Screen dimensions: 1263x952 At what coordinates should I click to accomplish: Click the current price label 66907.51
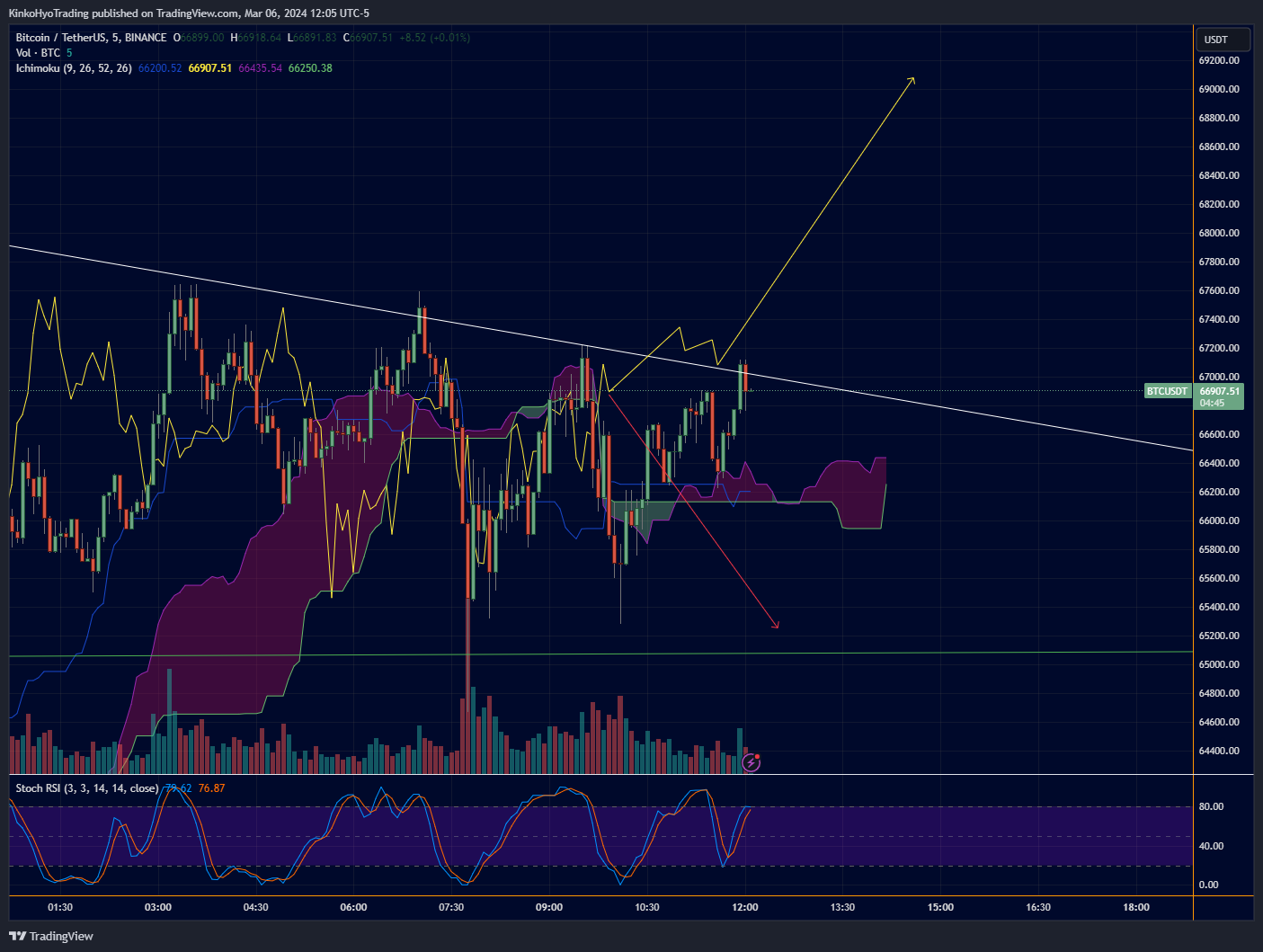coord(1220,391)
